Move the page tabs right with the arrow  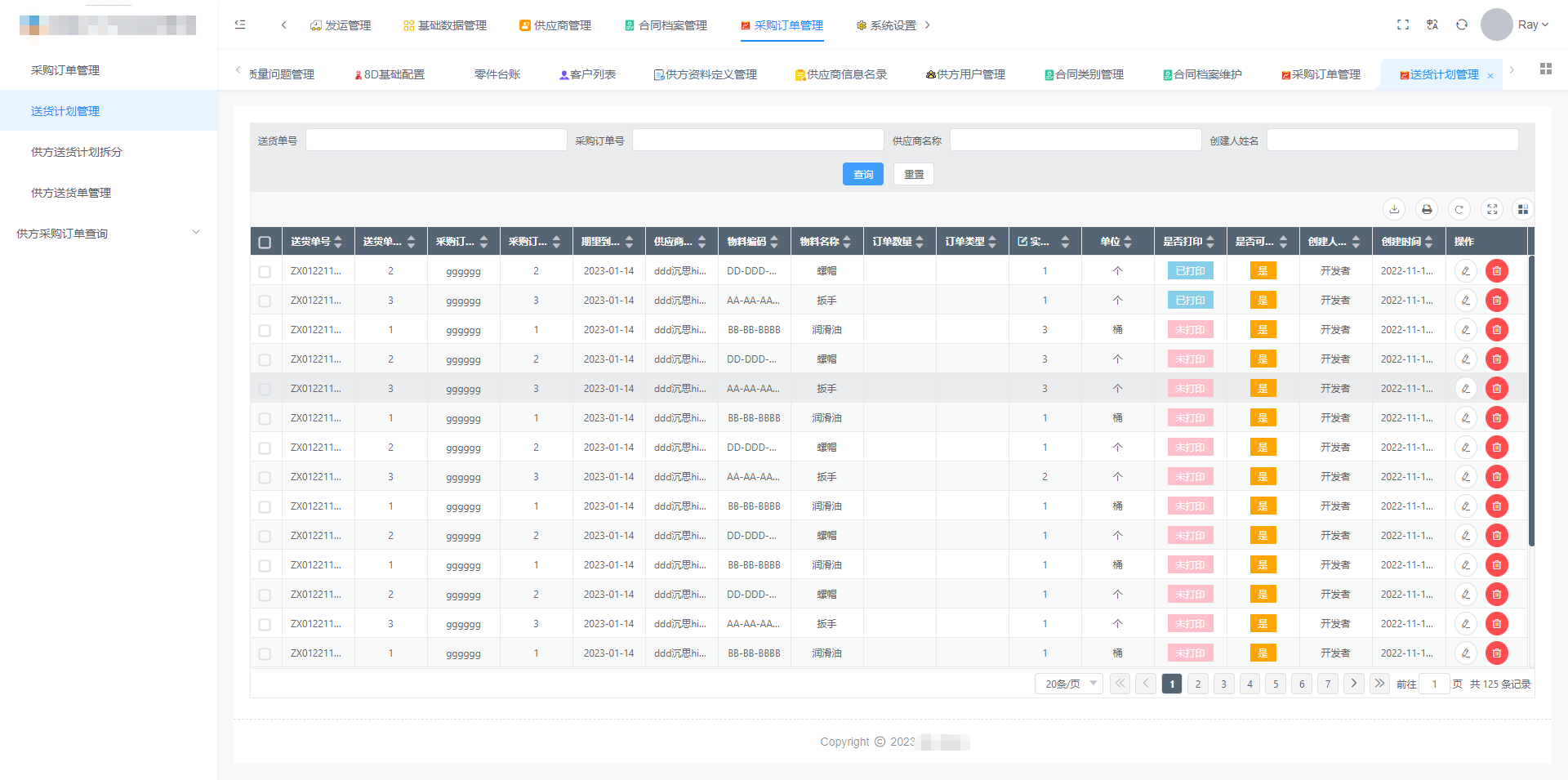(1512, 69)
